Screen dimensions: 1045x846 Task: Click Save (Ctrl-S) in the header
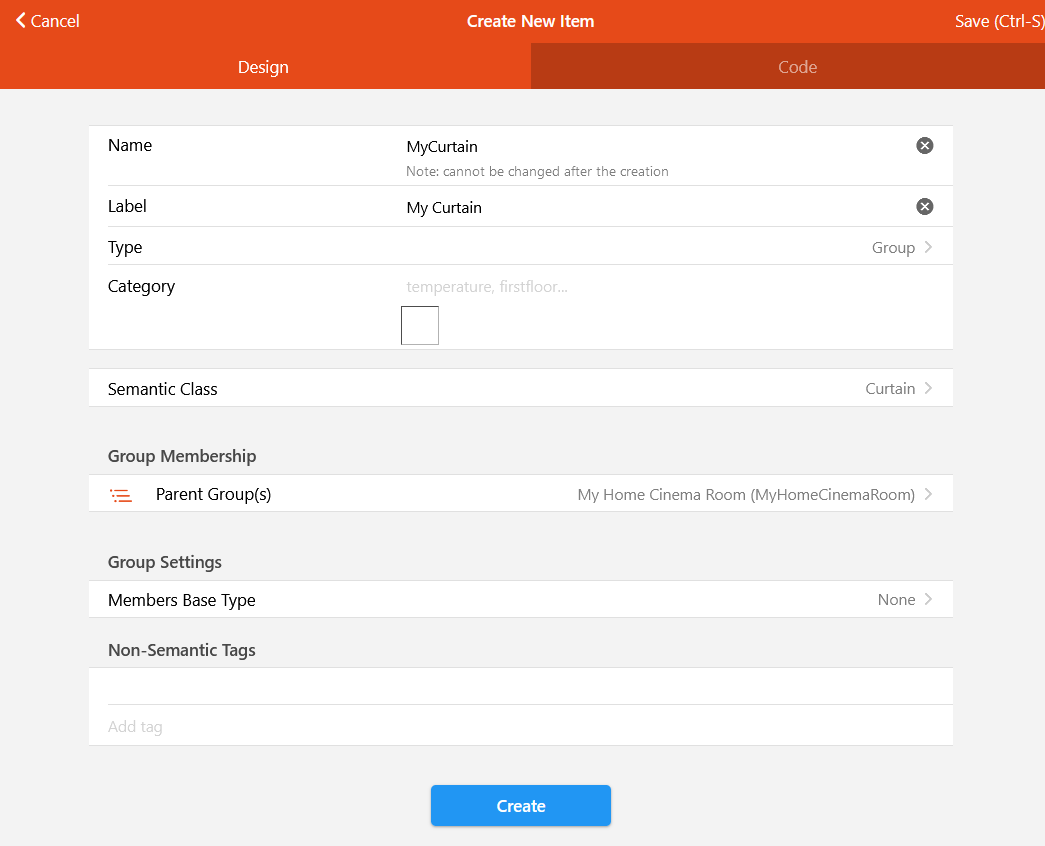click(x=998, y=21)
